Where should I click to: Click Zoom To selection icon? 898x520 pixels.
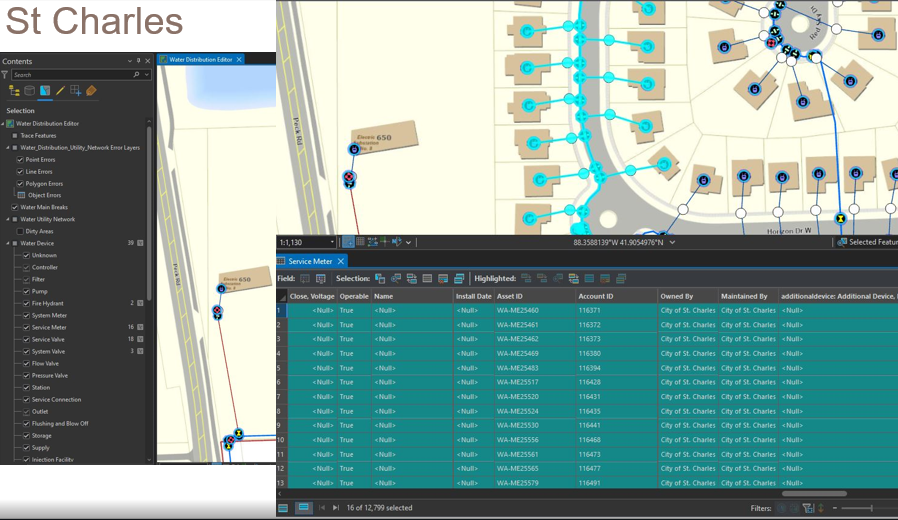396,278
